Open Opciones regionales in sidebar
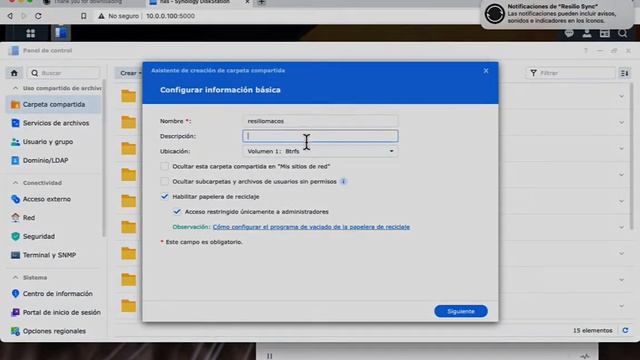640x360 pixels. [54, 331]
